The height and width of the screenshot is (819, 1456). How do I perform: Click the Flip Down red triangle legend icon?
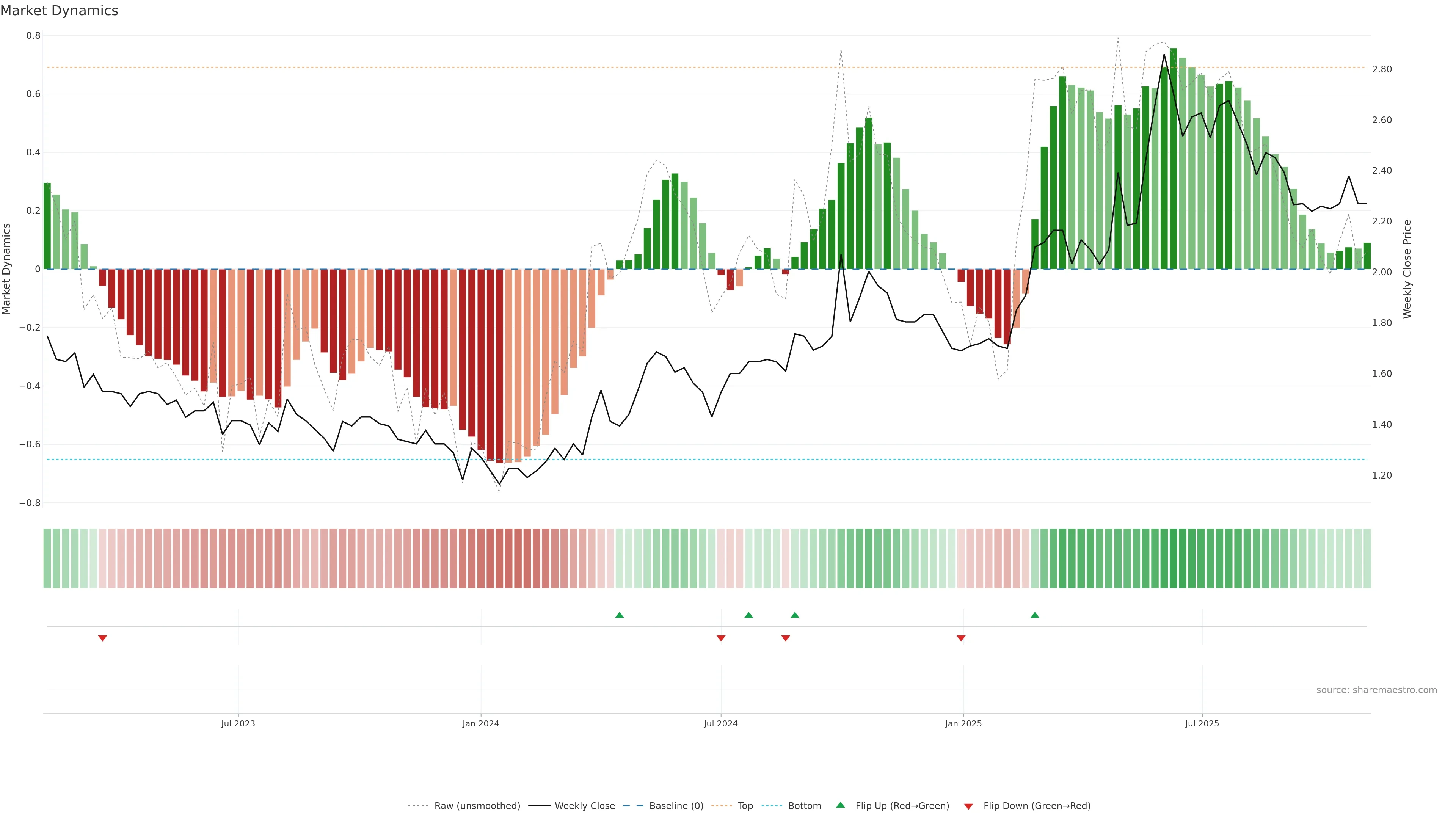pyautogui.click(x=968, y=806)
